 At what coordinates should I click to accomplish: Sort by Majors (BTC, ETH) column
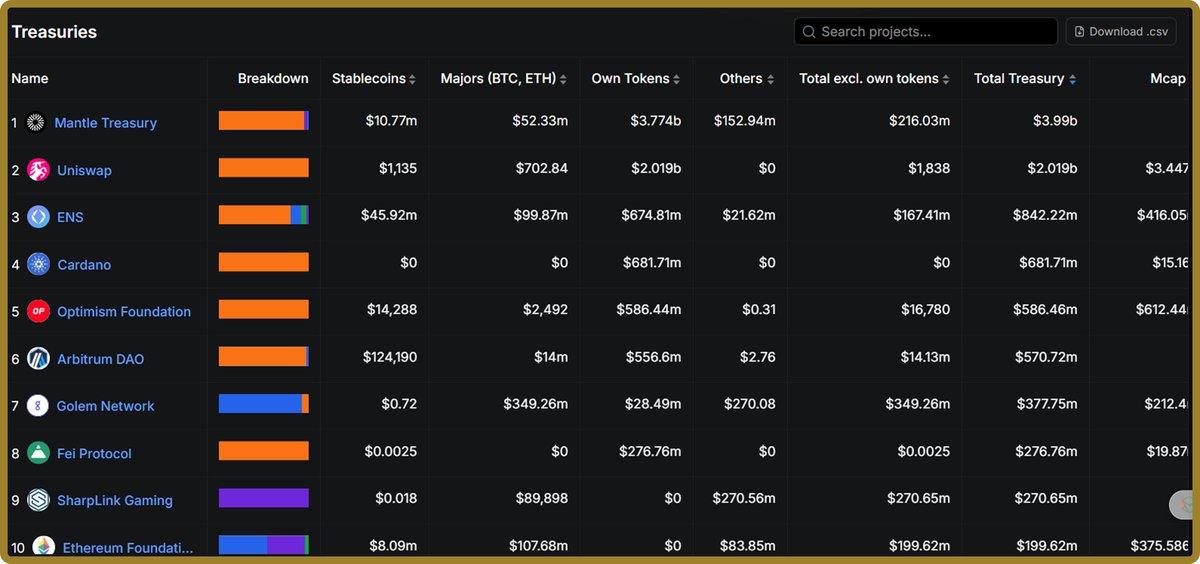click(x=504, y=78)
